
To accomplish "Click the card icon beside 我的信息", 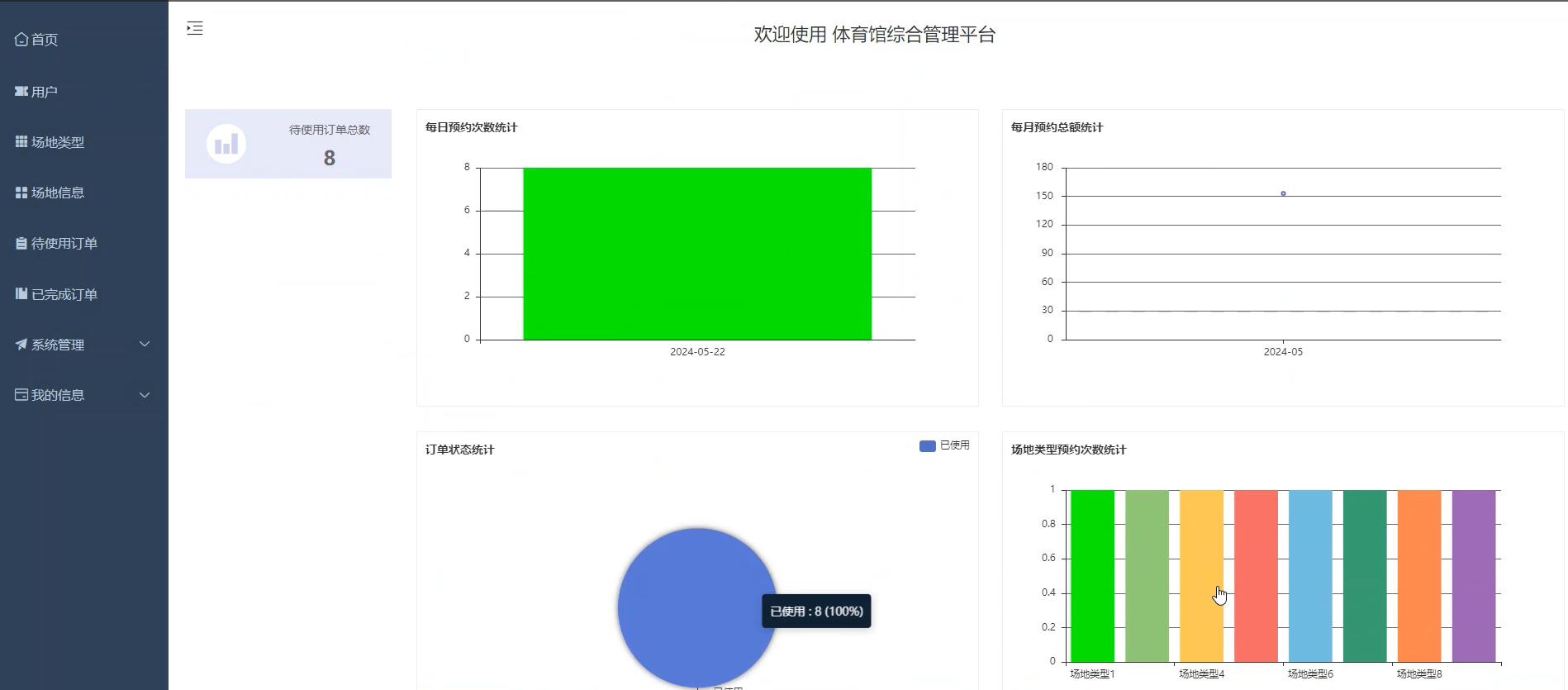I will tap(21, 395).
